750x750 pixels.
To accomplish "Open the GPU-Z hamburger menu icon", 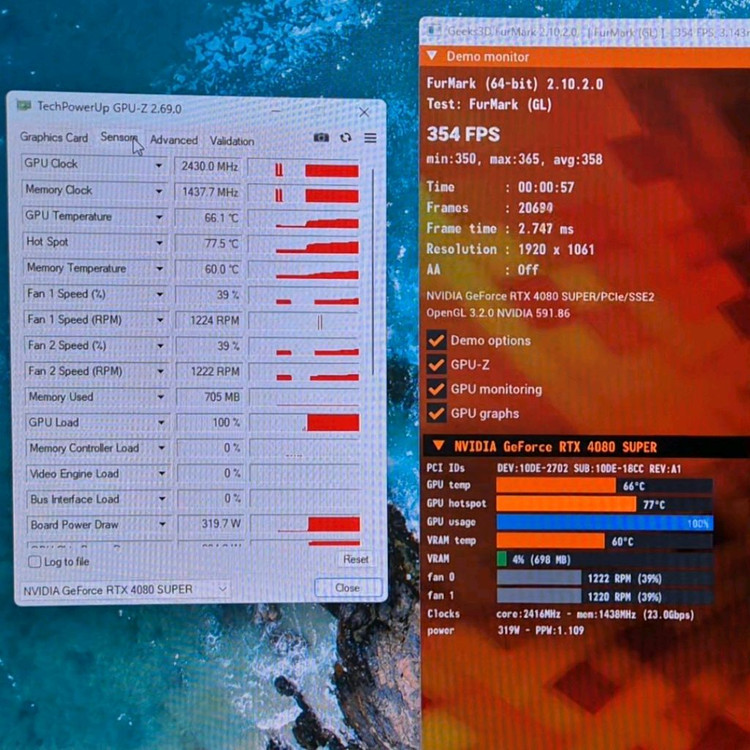I will coord(370,138).
